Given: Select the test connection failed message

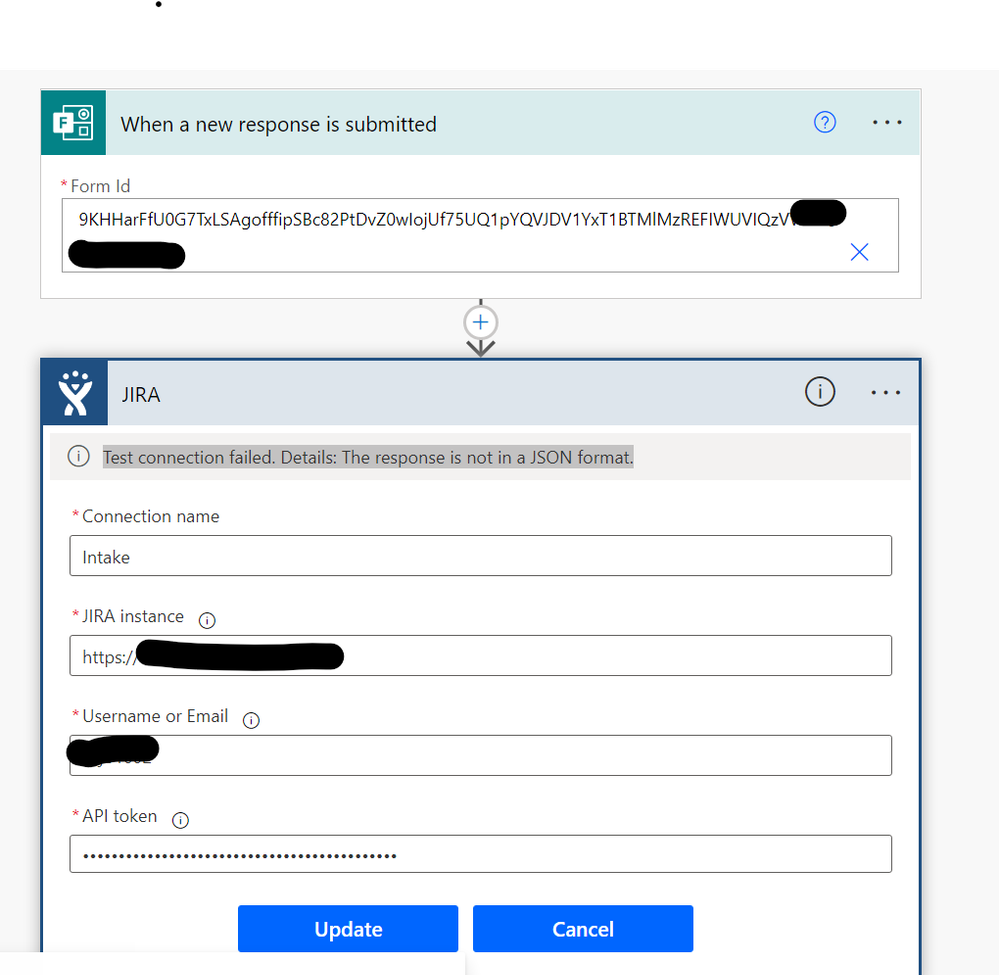Looking at the screenshot, I should click(368, 457).
